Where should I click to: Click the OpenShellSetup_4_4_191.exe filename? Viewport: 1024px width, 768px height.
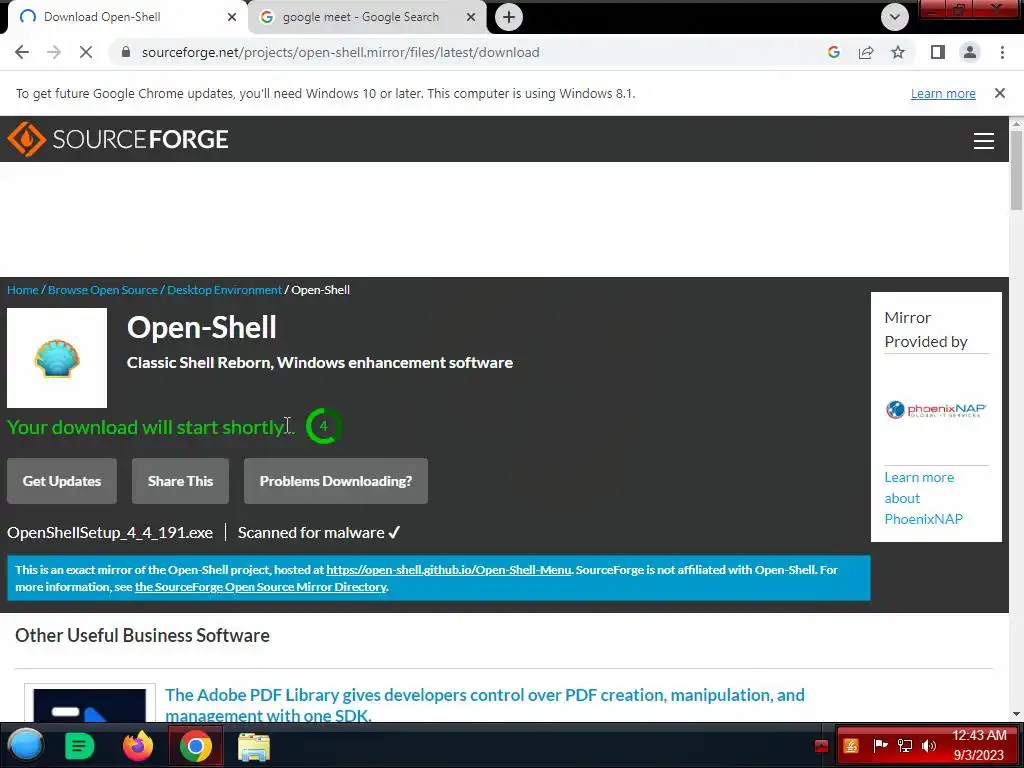(x=110, y=533)
